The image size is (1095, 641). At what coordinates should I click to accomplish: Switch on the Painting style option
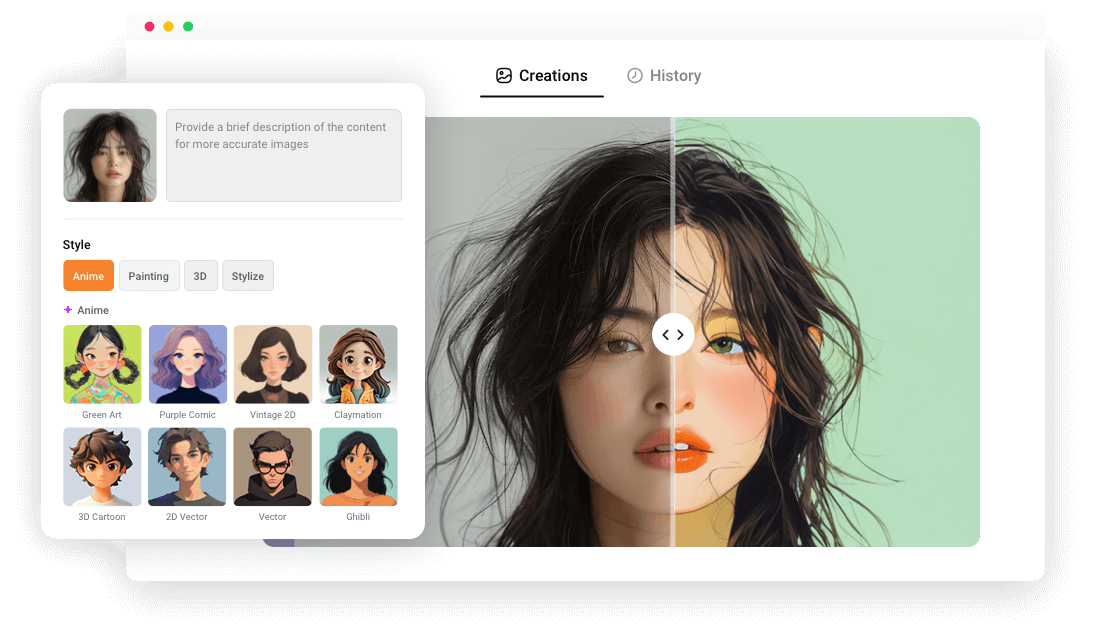pyautogui.click(x=149, y=275)
